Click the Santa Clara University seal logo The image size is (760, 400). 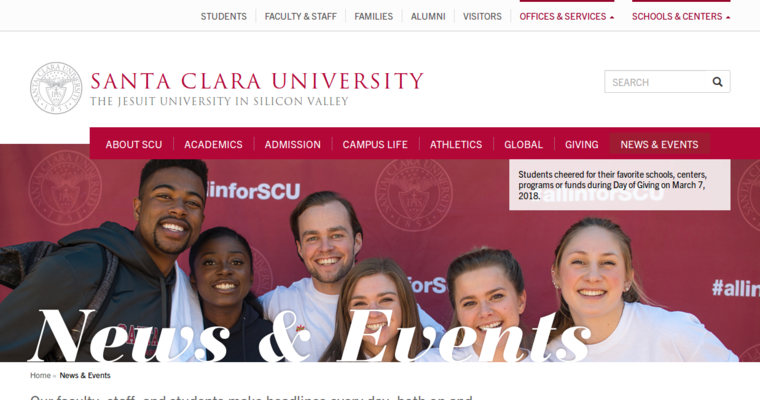click(x=56, y=88)
